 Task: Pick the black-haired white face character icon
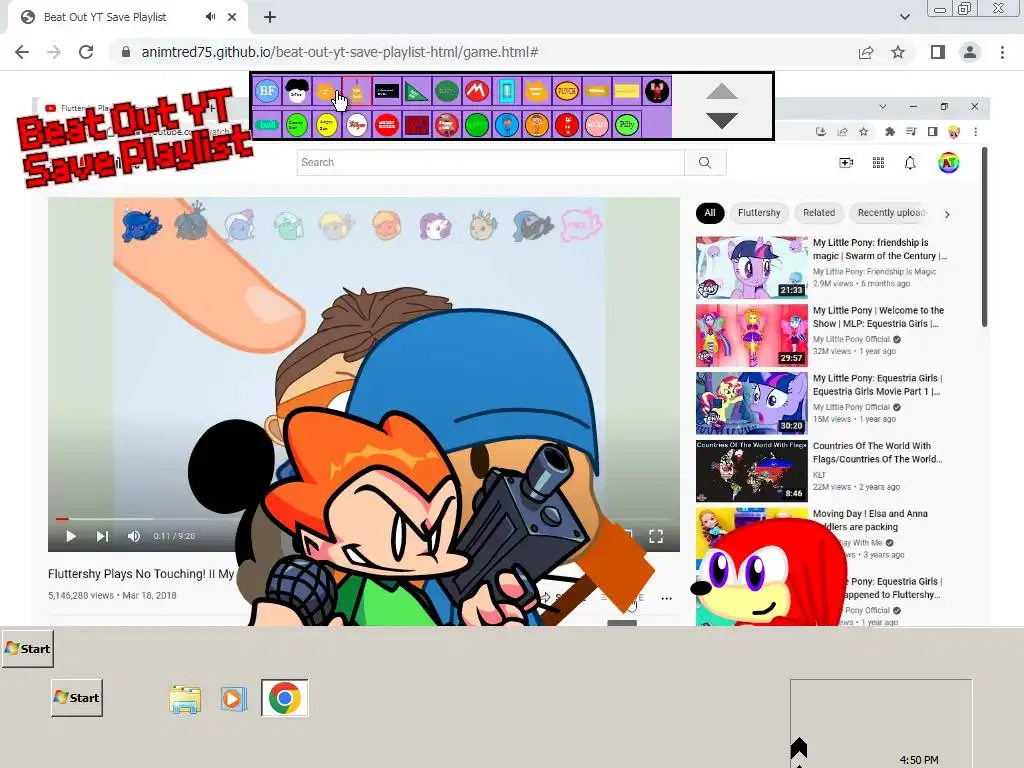(x=297, y=91)
